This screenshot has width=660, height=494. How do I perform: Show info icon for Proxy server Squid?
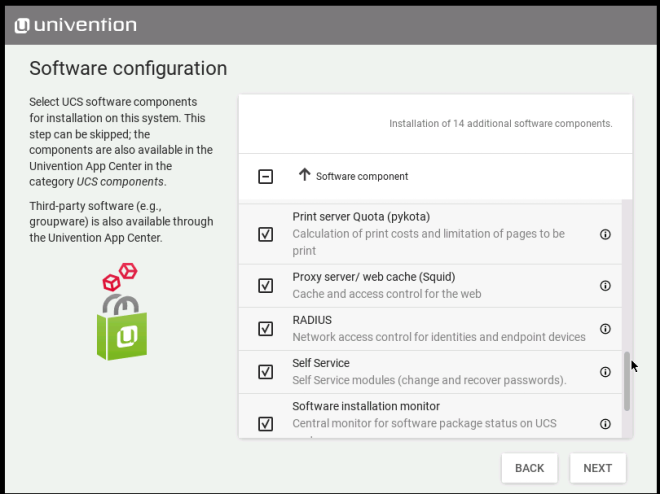[605, 285]
